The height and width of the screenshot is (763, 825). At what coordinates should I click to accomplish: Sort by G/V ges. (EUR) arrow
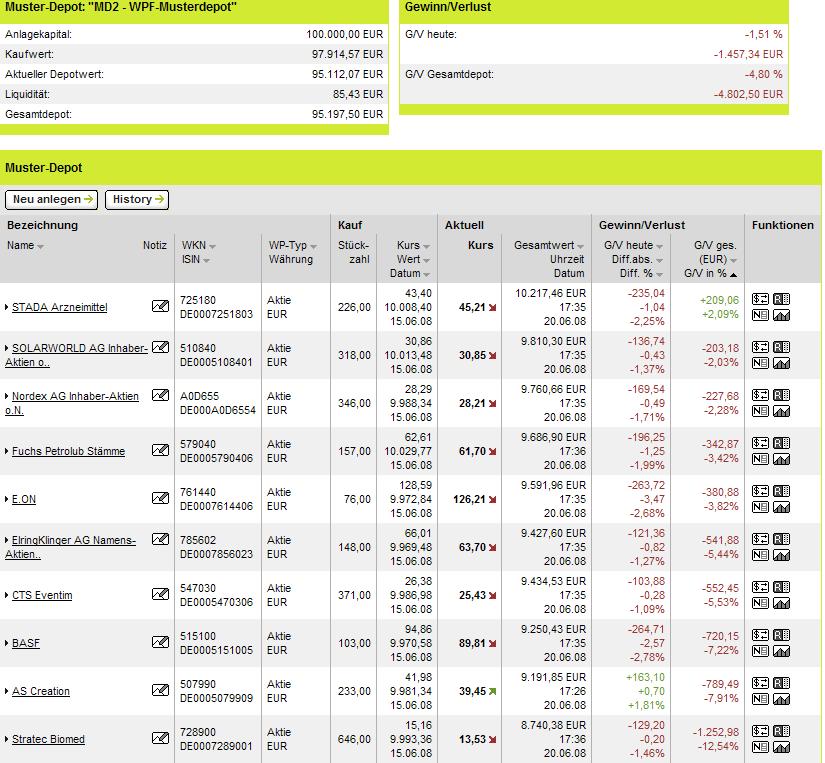click(x=733, y=260)
